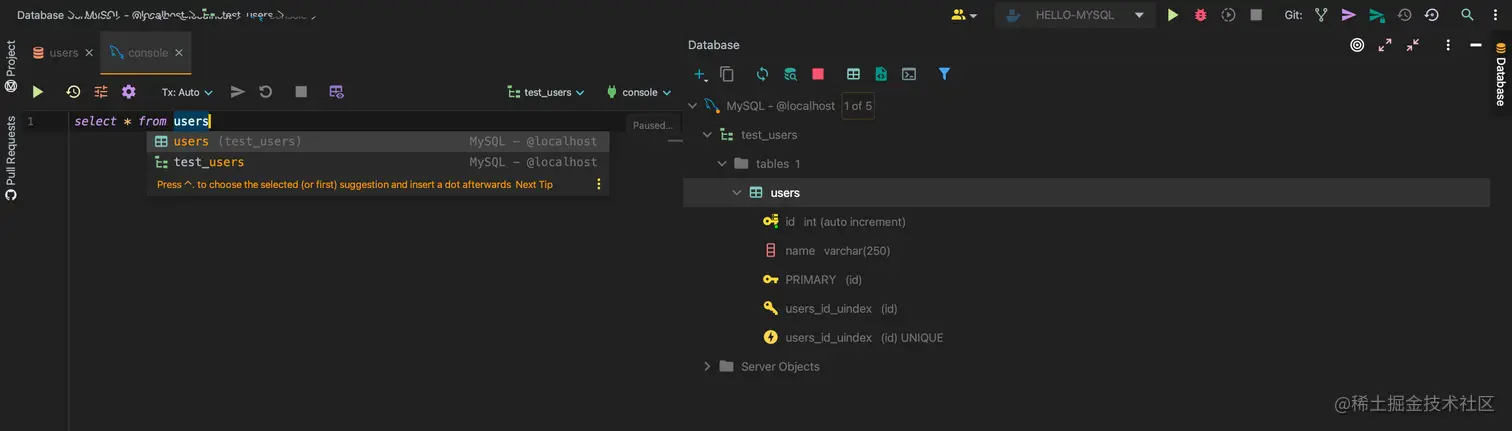This screenshot has width=1512, height=431.
Task: Click the green Git push icon
Action: 1377,15
